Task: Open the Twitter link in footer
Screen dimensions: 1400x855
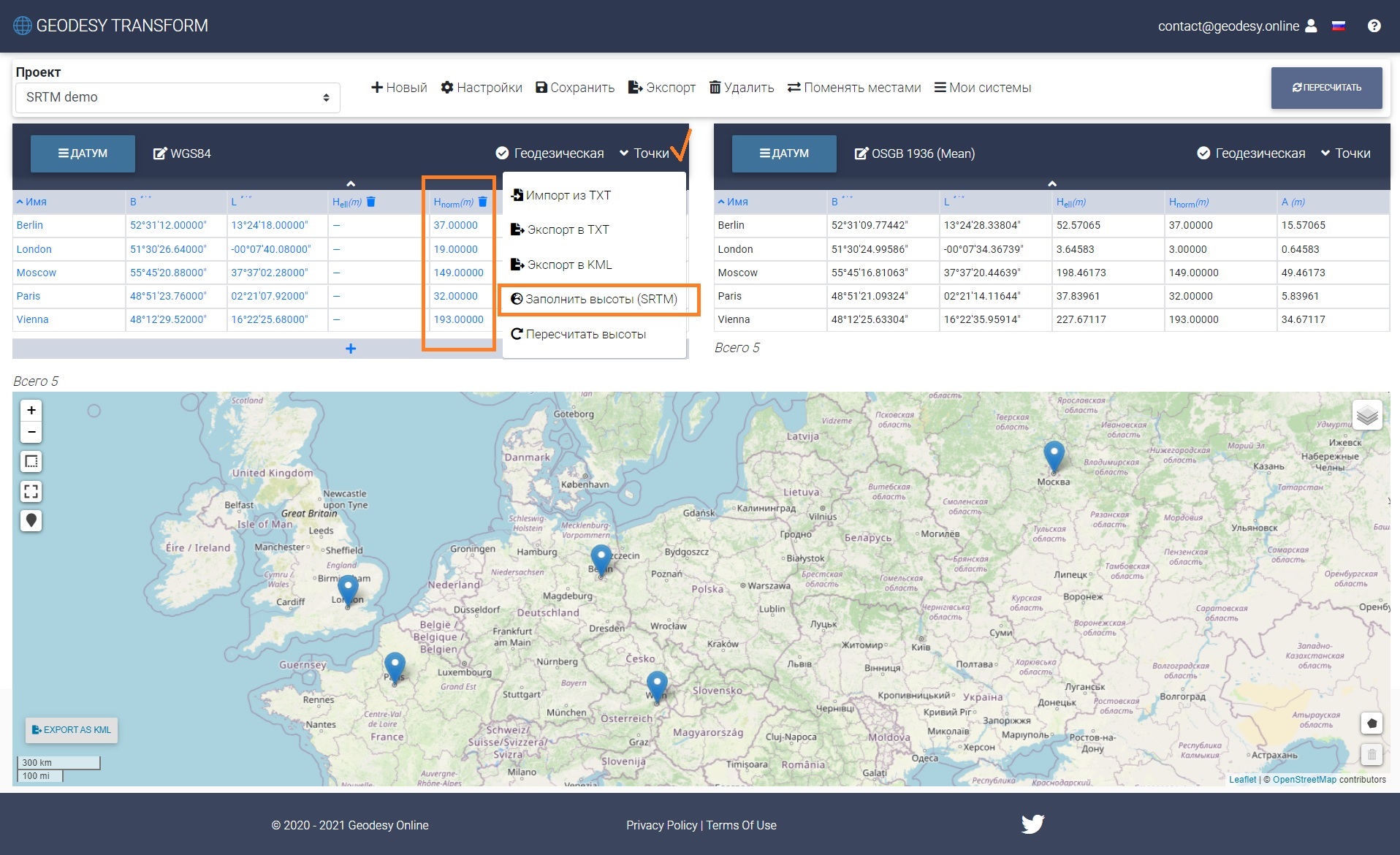Action: pyautogui.click(x=1032, y=824)
